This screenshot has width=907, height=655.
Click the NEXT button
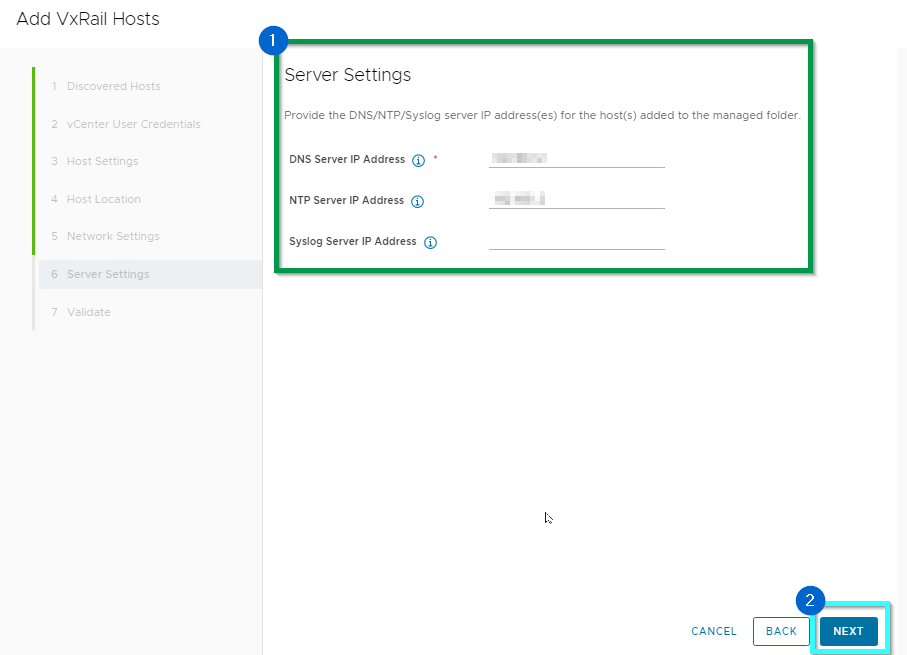[x=849, y=631]
